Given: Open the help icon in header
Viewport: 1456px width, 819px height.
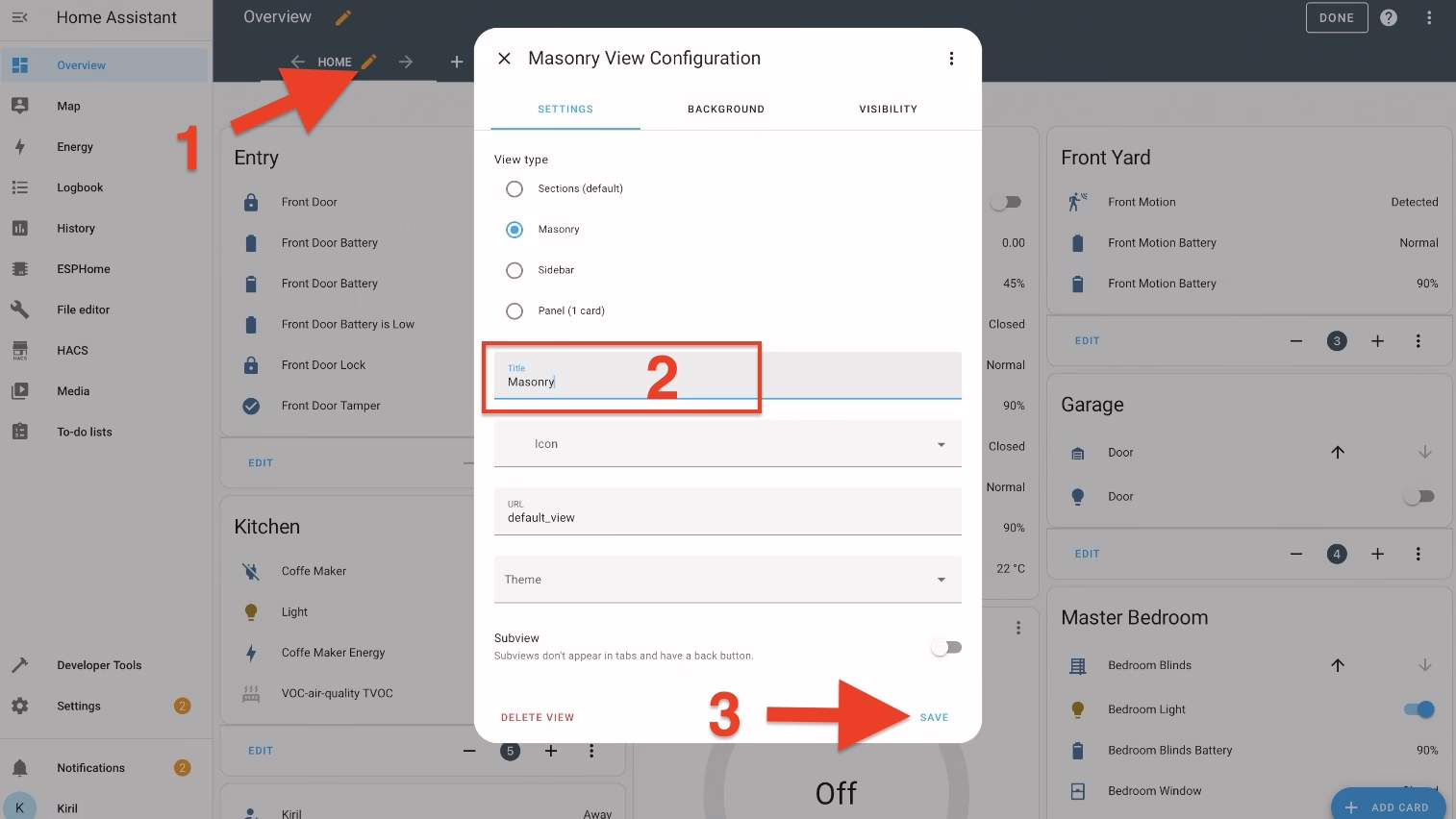Looking at the screenshot, I should coord(1389,17).
